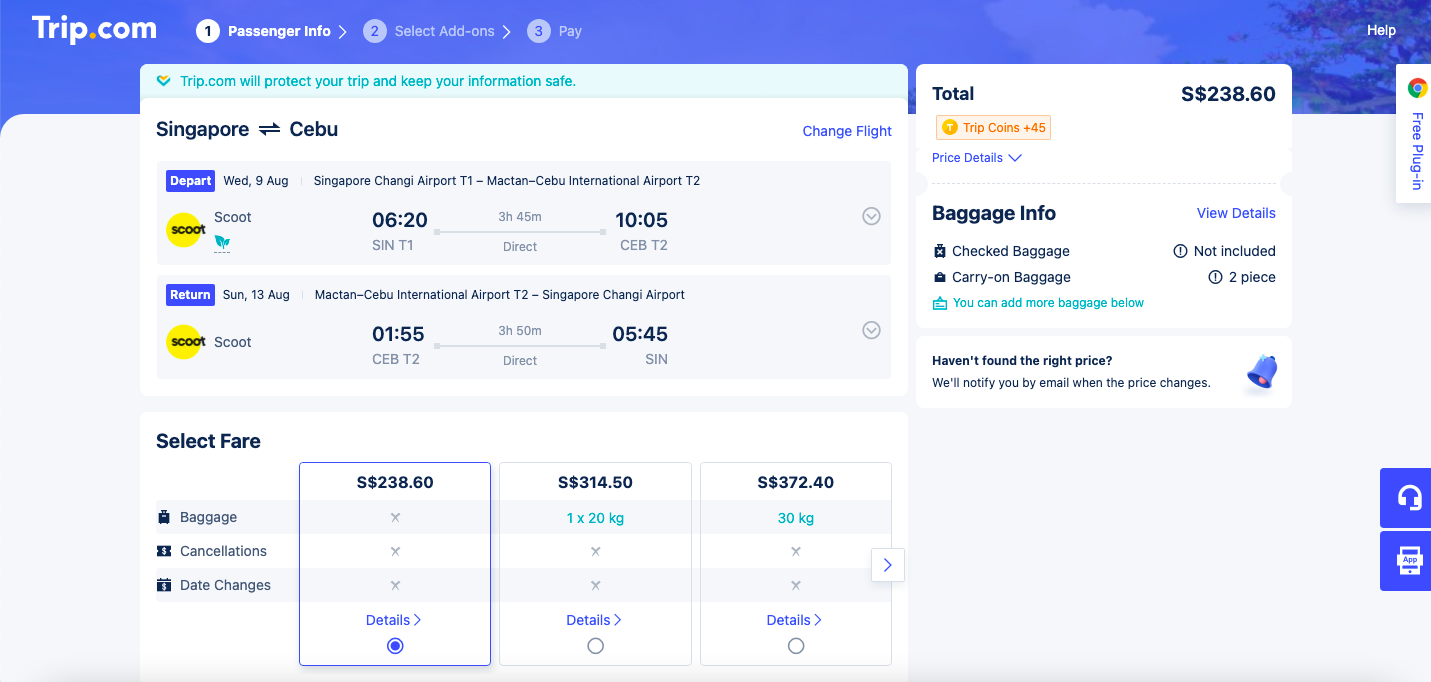Click the Change Flight link
This screenshot has height=682, width=1431.
[x=847, y=131]
